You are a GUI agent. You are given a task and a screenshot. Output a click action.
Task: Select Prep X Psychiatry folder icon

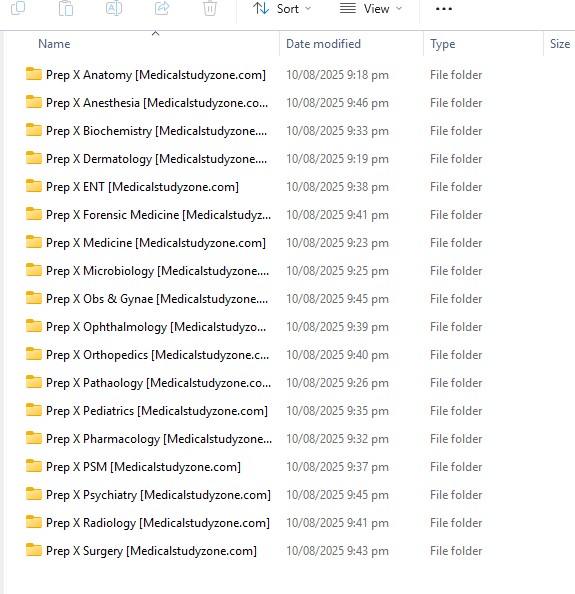pyautogui.click(x=34, y=494)
